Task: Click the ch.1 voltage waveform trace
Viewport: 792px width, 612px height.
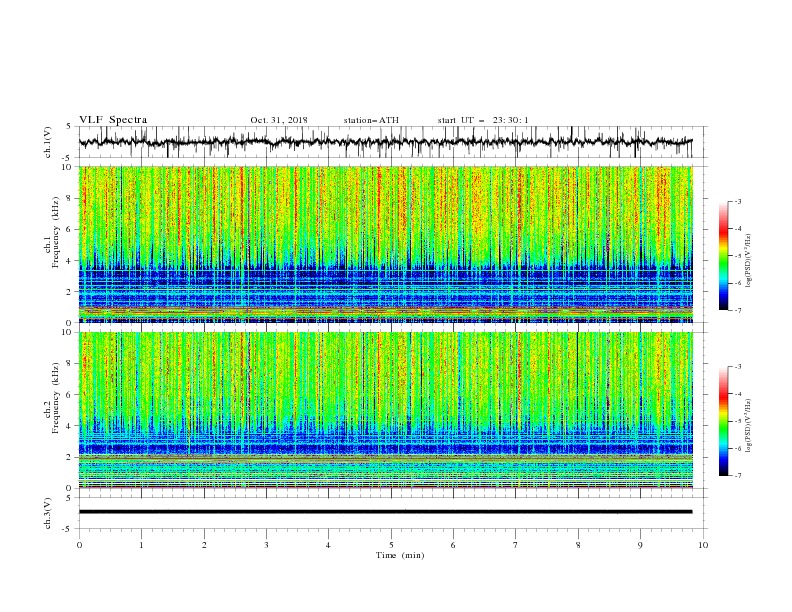Action: point(385,142)
